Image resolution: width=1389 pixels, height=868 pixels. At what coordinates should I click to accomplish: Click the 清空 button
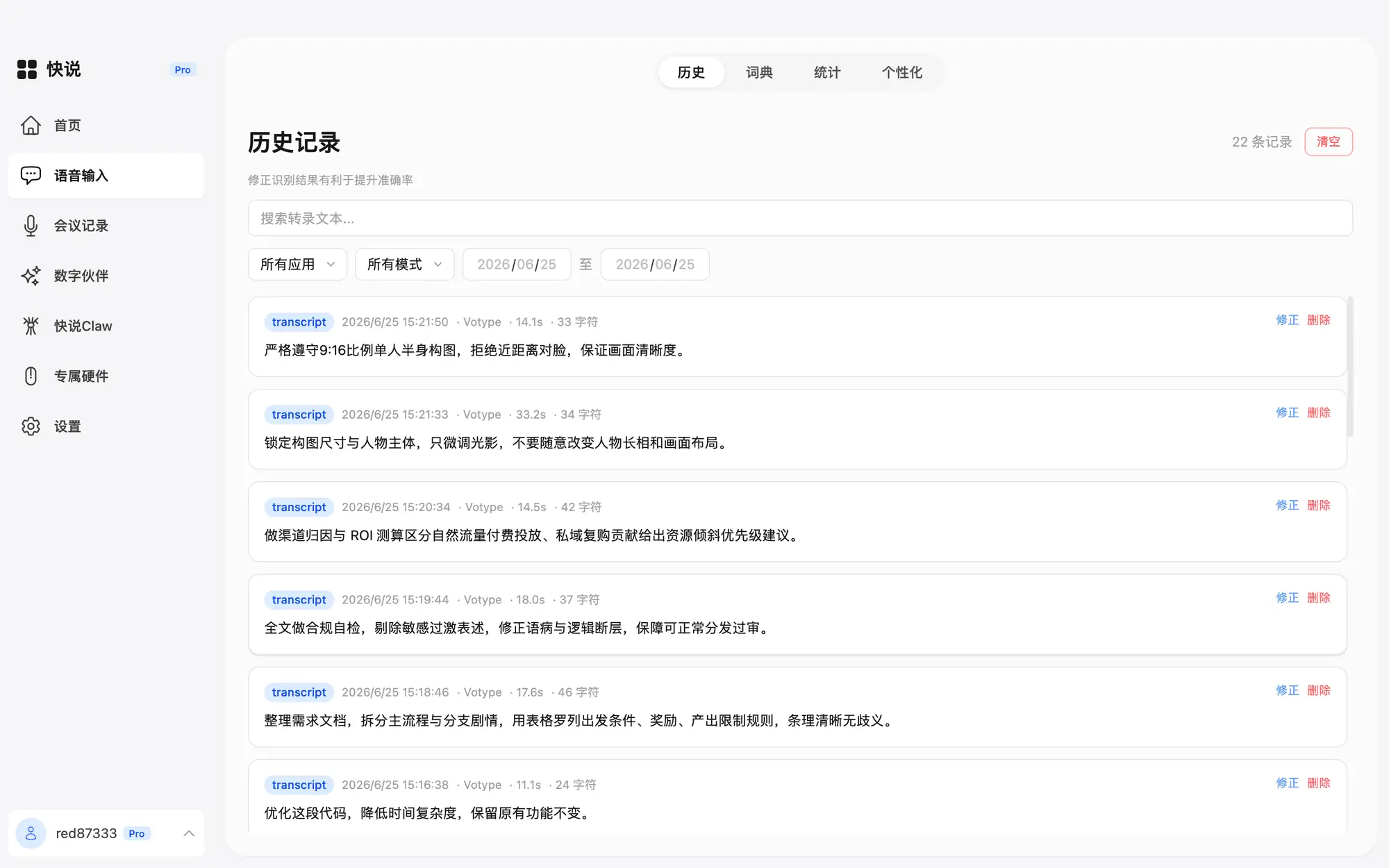pyautogui.click(x=1329, y=142)
